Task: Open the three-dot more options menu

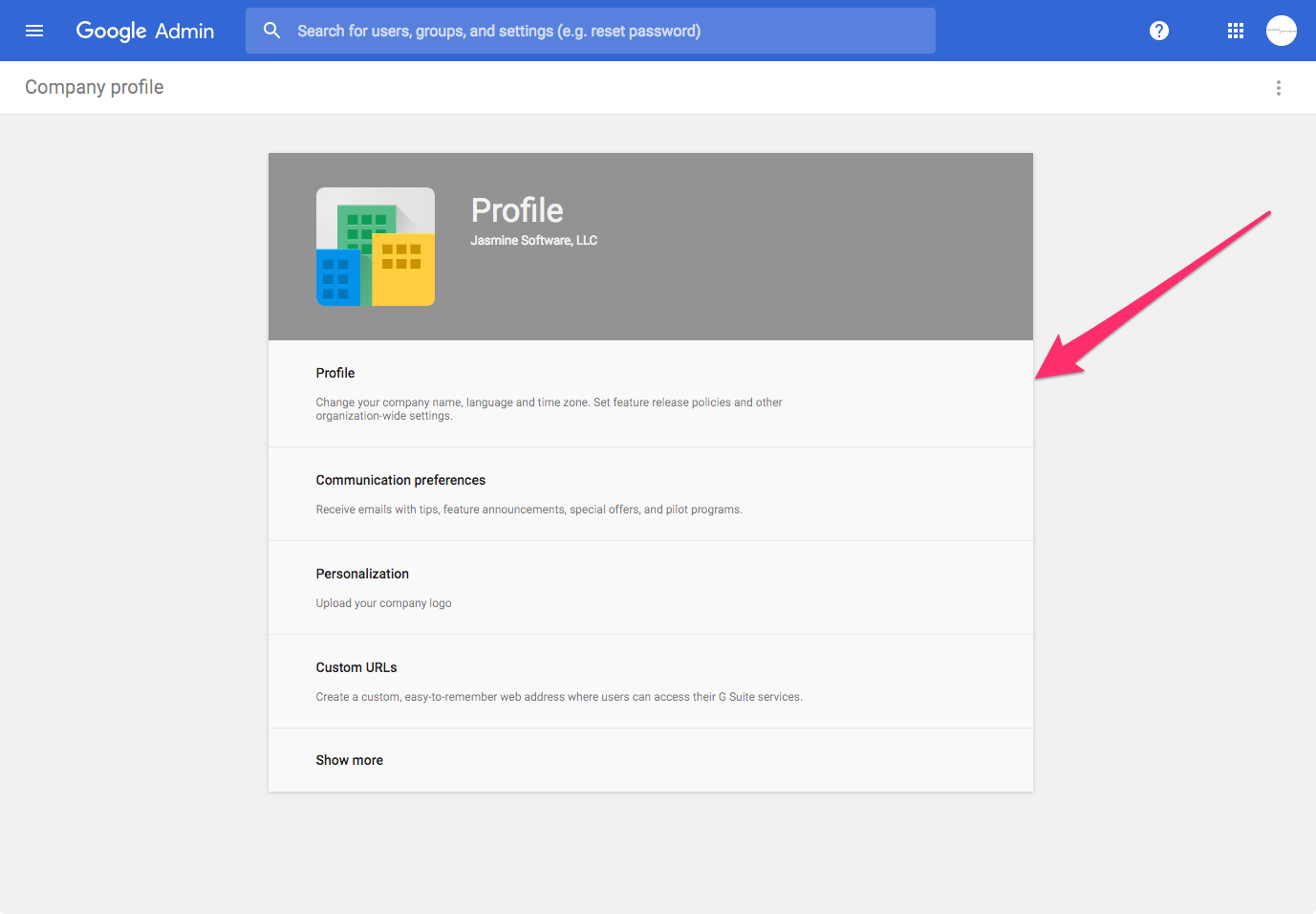Action: 1279,88
